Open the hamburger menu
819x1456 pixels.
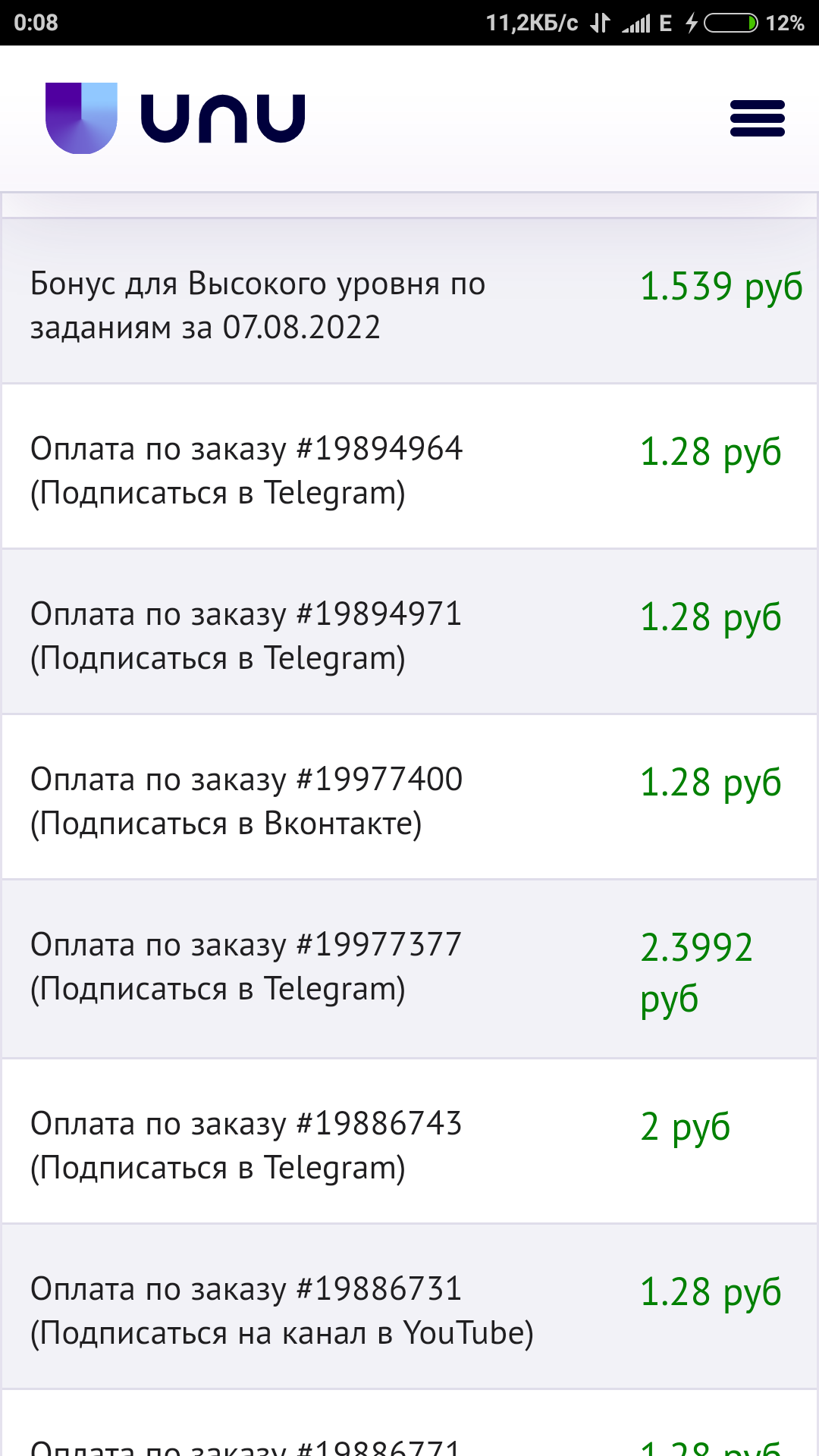point(757,118)
